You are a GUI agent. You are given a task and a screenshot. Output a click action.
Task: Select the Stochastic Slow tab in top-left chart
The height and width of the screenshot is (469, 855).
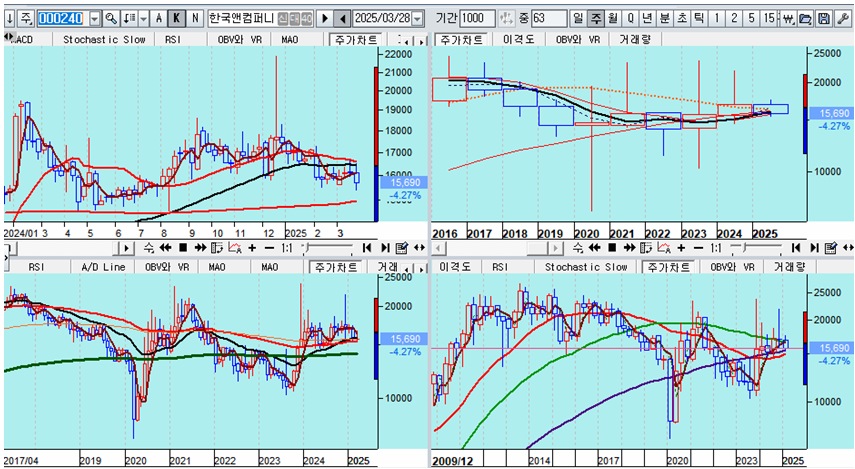pos(104,40)
